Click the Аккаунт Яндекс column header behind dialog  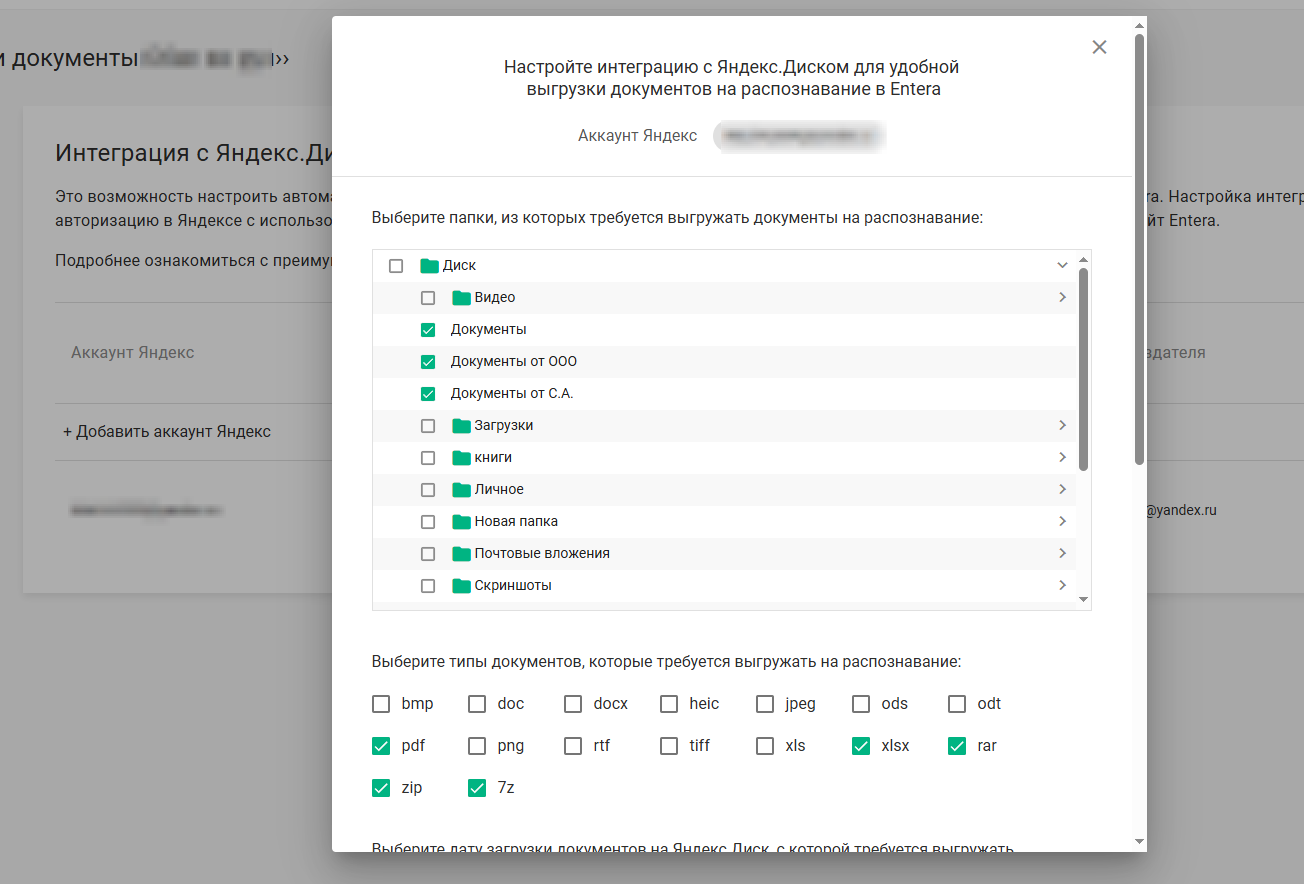(132, 353)
